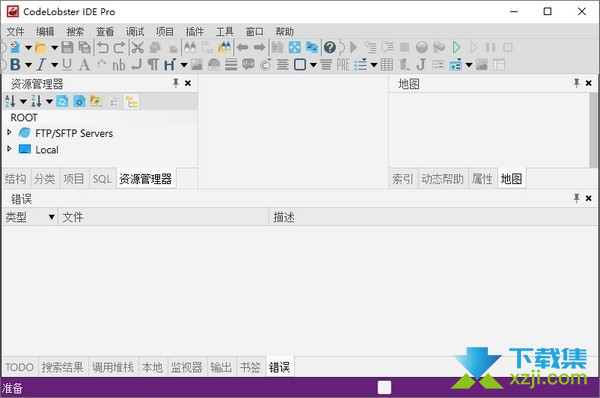Open the Open-folder dropdown arrow
Image resolution: width=600 pixels, height=398 pixels.
point(54,48)
